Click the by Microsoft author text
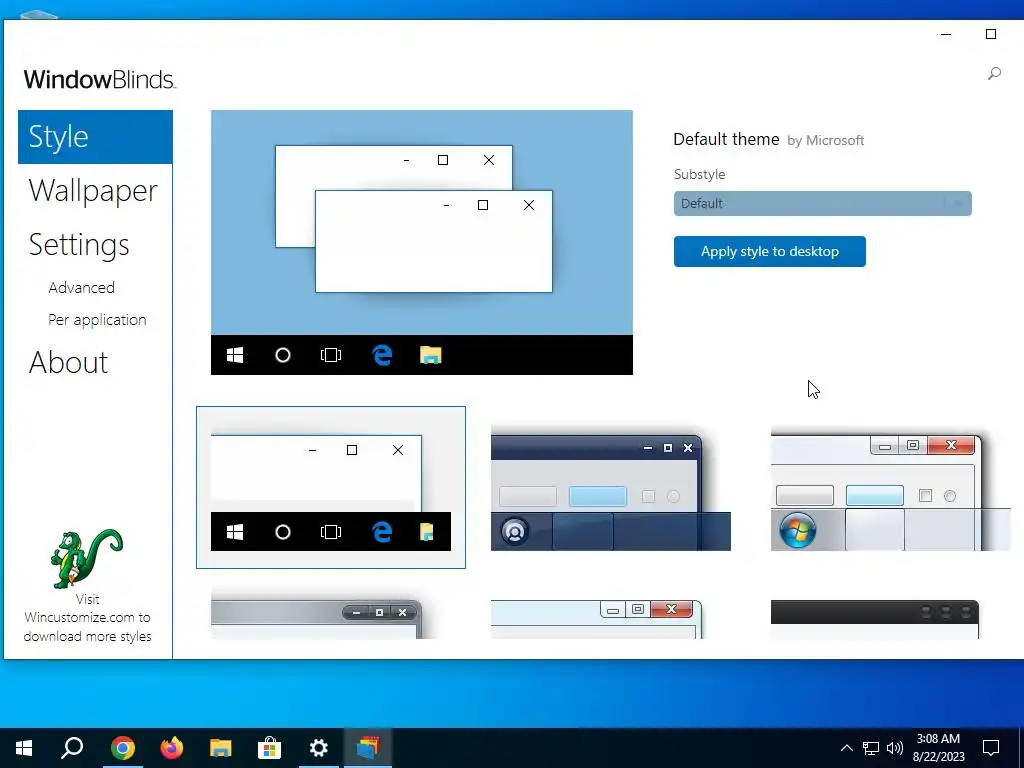The height and width of the screenshot is (768, 1024). [x=825, y=140]
